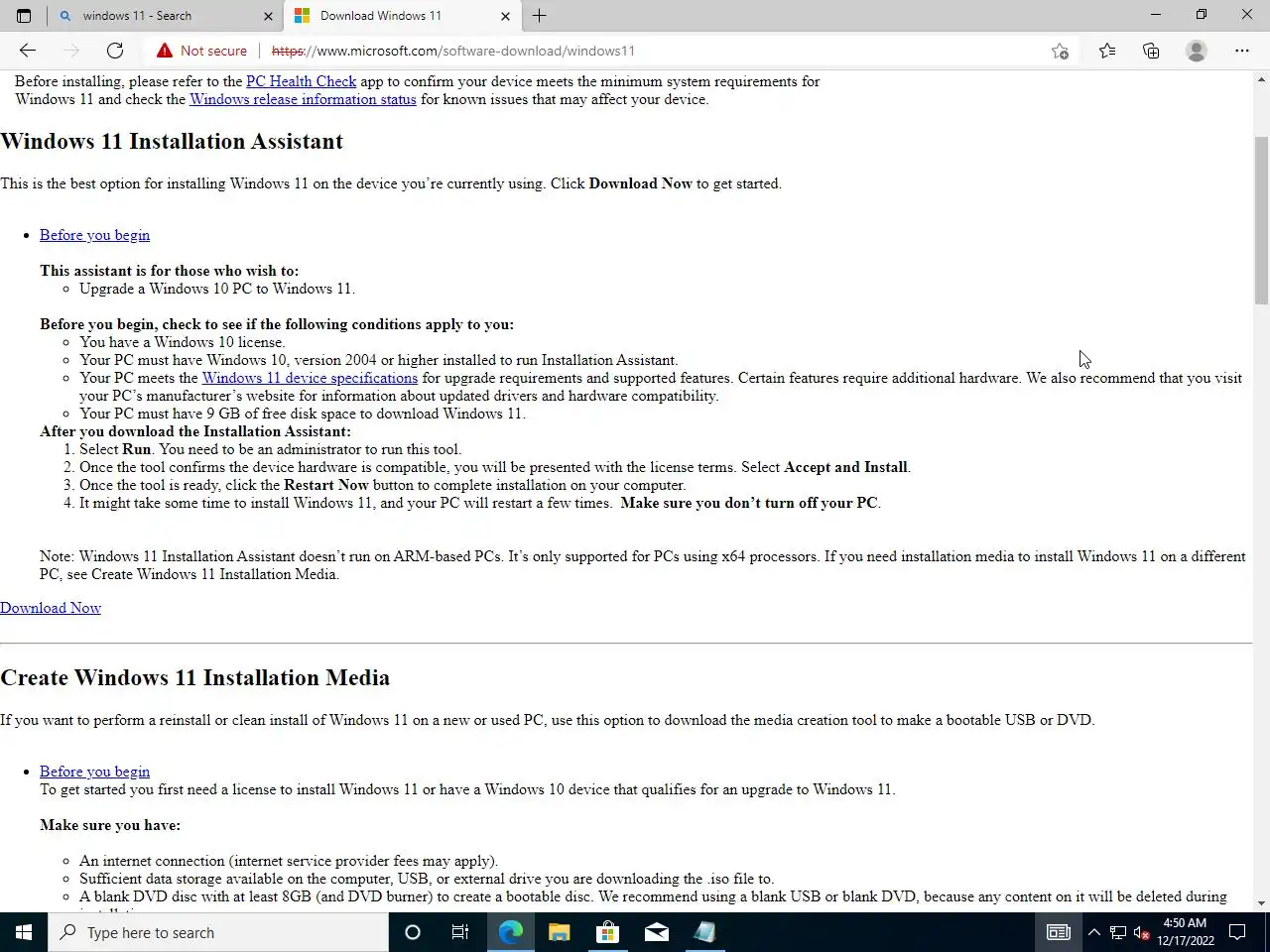The height and width of the screenshot is (952, 1270).
Task: Open the browser profile avatar
Action: 1197,51
